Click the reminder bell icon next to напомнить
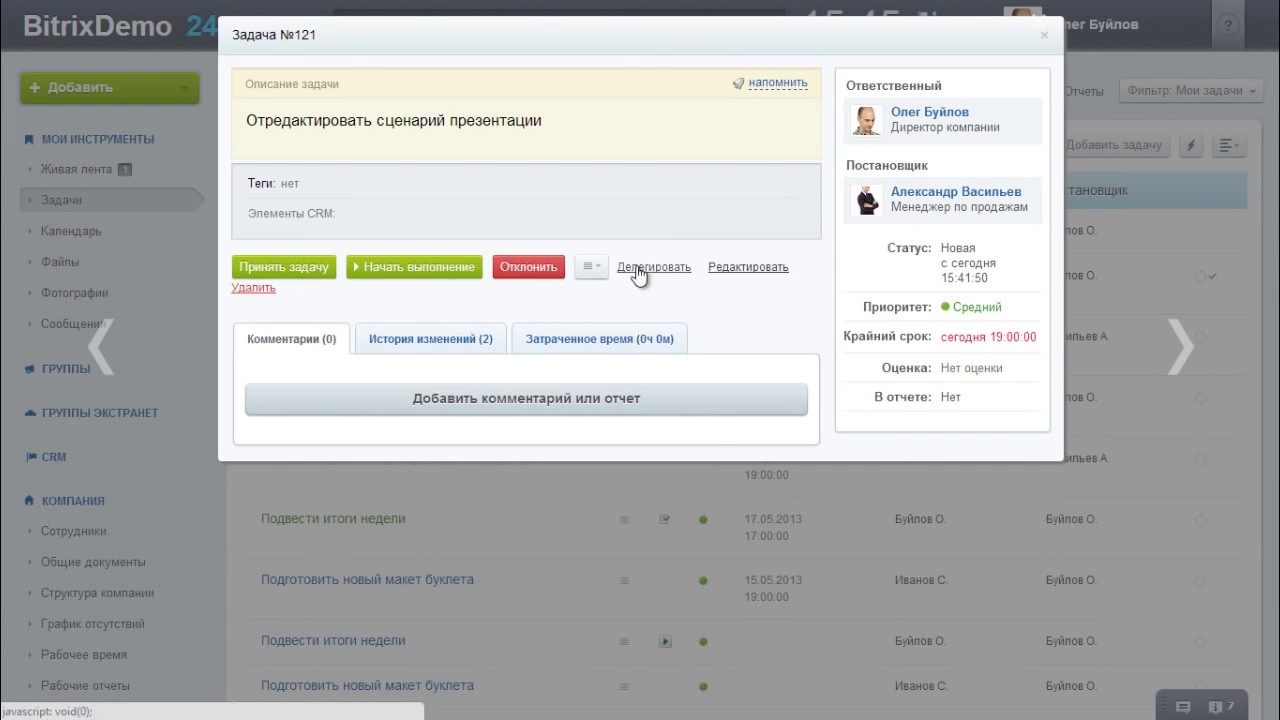The image size is (1280, 720). pyautogui.click(x=738, y=84)
